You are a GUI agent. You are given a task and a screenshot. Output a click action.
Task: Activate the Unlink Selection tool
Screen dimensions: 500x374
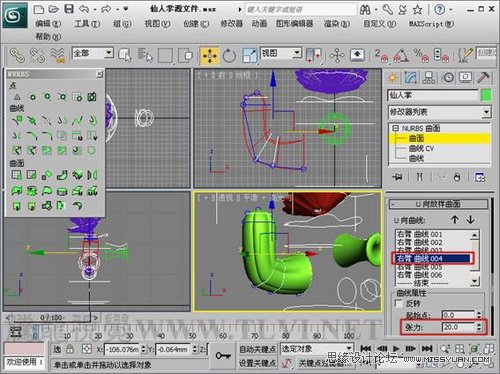[37, 55]
